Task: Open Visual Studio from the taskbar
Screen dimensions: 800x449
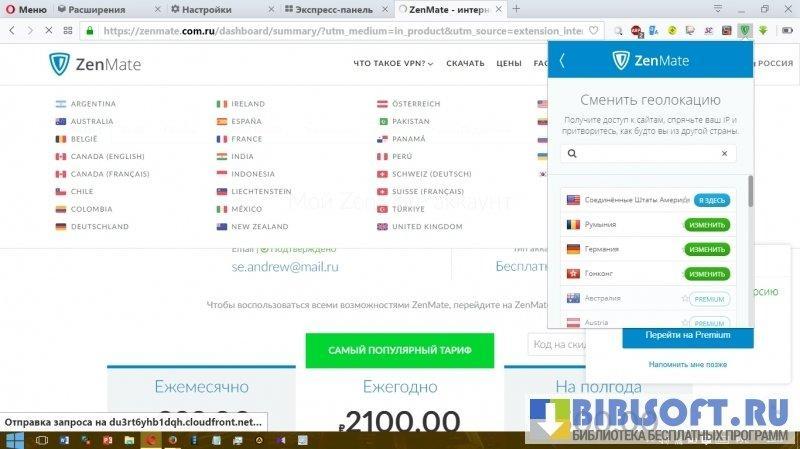Action: pos(281,440)
